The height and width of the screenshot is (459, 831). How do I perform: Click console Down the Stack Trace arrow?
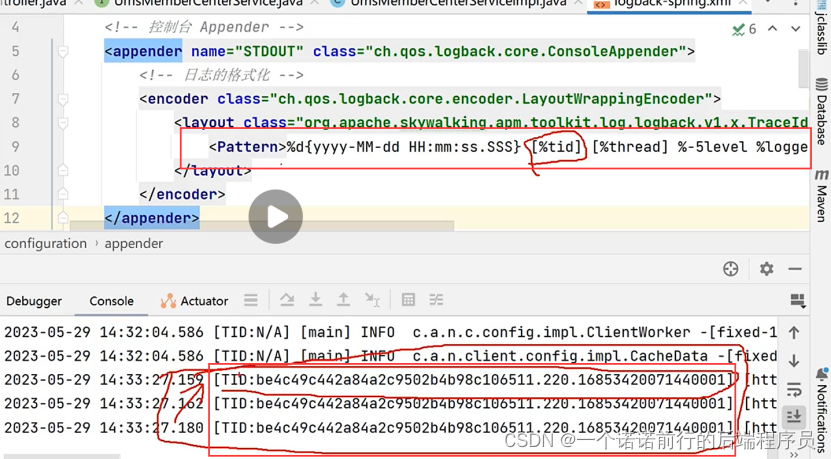pyautogui.click(x=794, y=361)
